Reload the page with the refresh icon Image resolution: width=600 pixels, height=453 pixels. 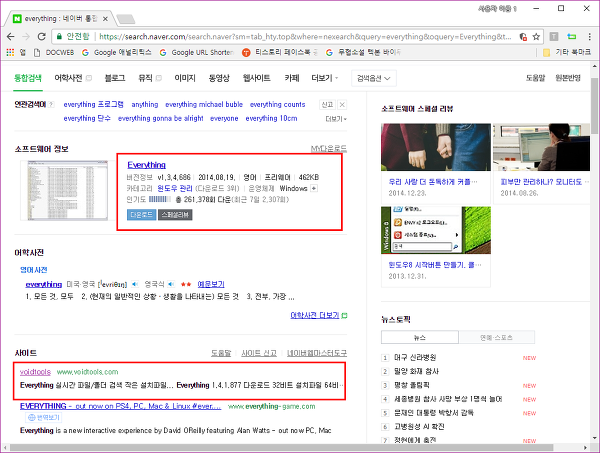41,37
